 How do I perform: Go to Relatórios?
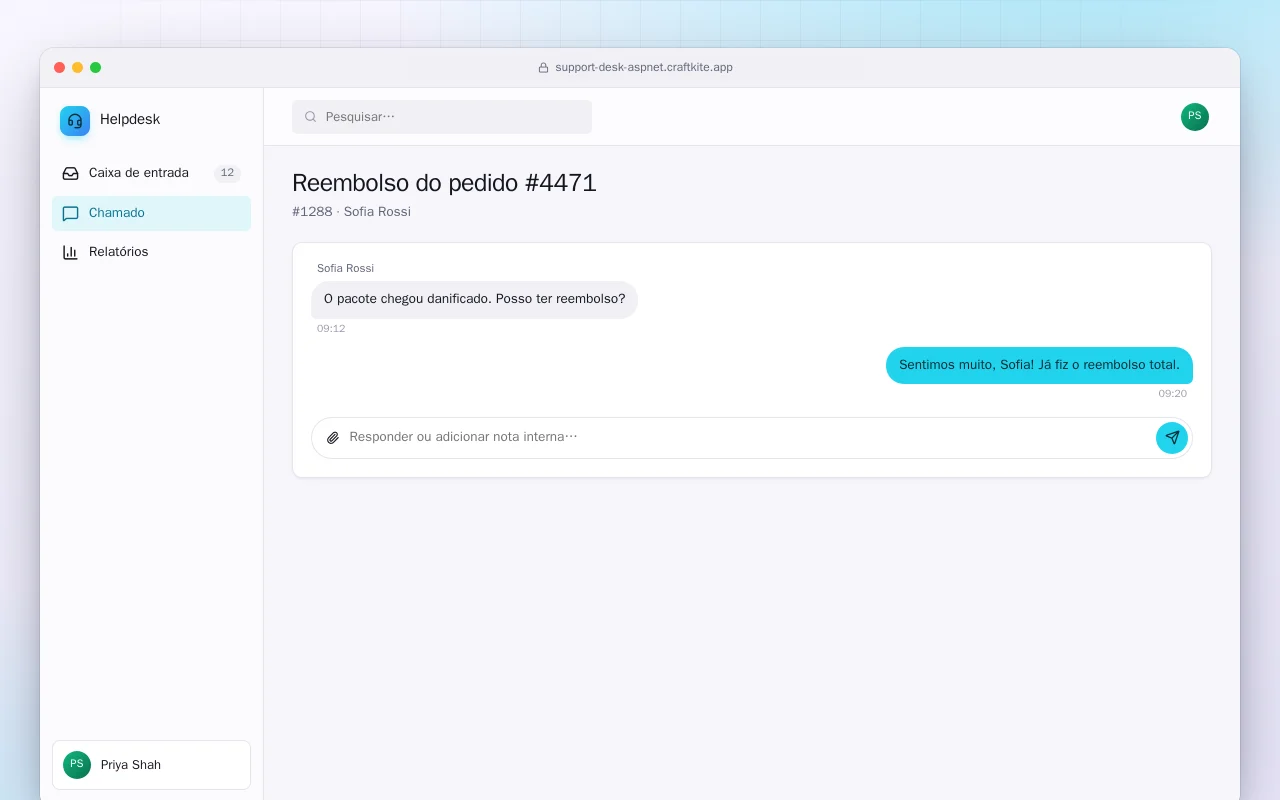click(x=151, y=252)
